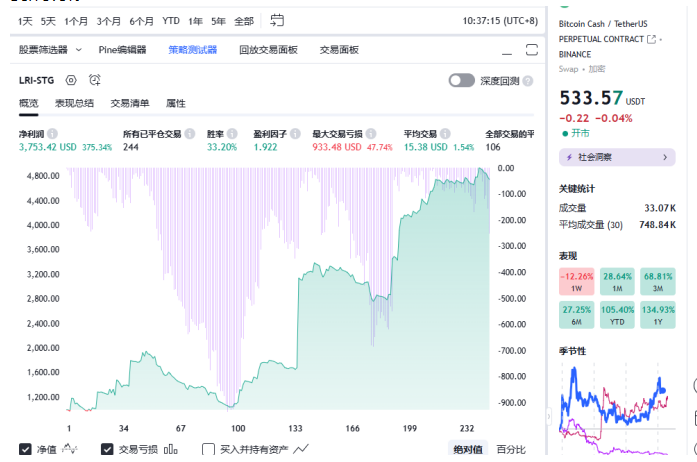Expand the 股票筛选器 dropdown
This screenshot has height=462, width=697.
coord(57,49)
